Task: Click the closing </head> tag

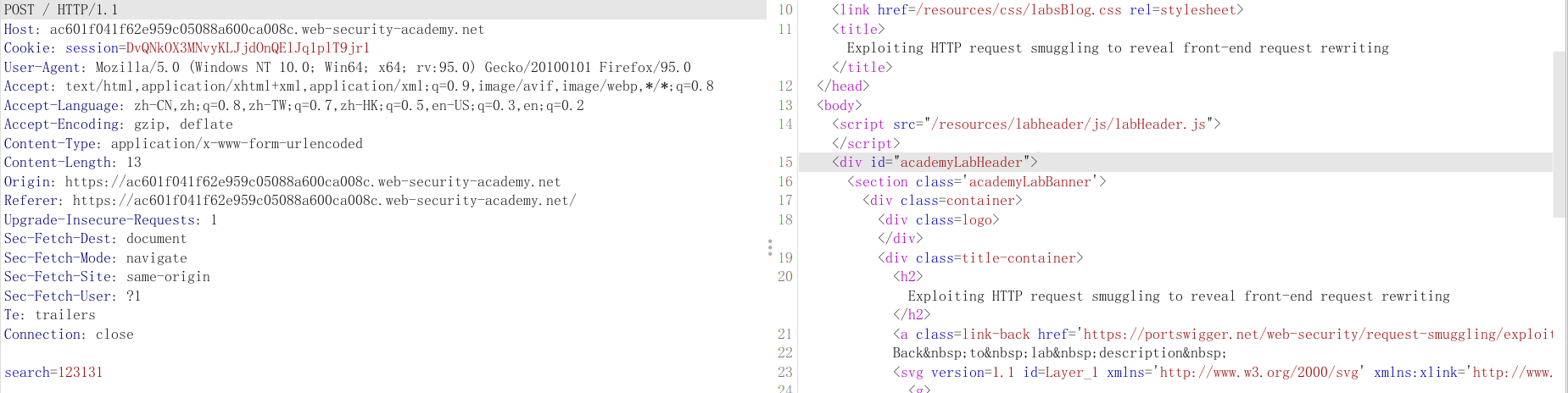Action: 843,86
